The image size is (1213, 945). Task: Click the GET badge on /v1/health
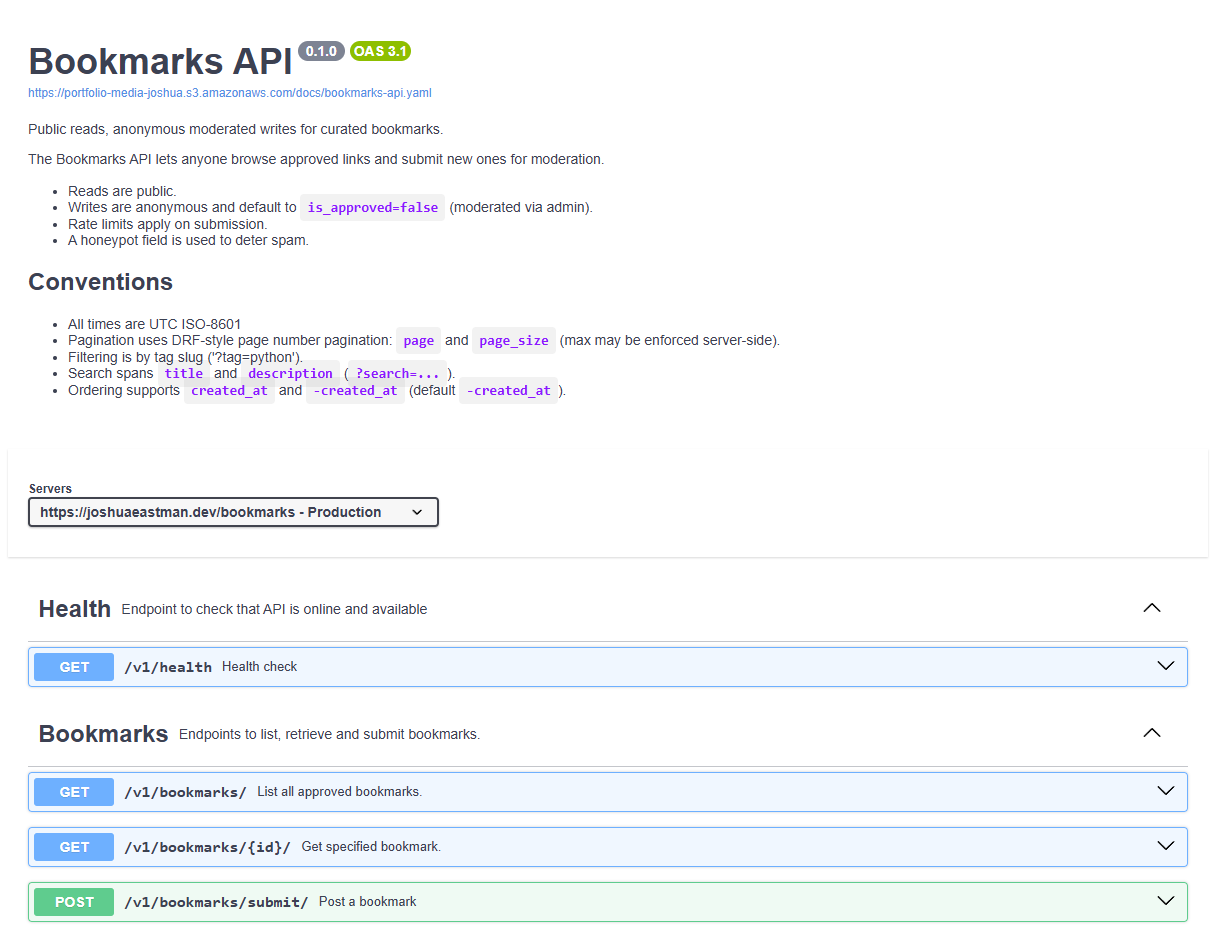click(73, 666)
